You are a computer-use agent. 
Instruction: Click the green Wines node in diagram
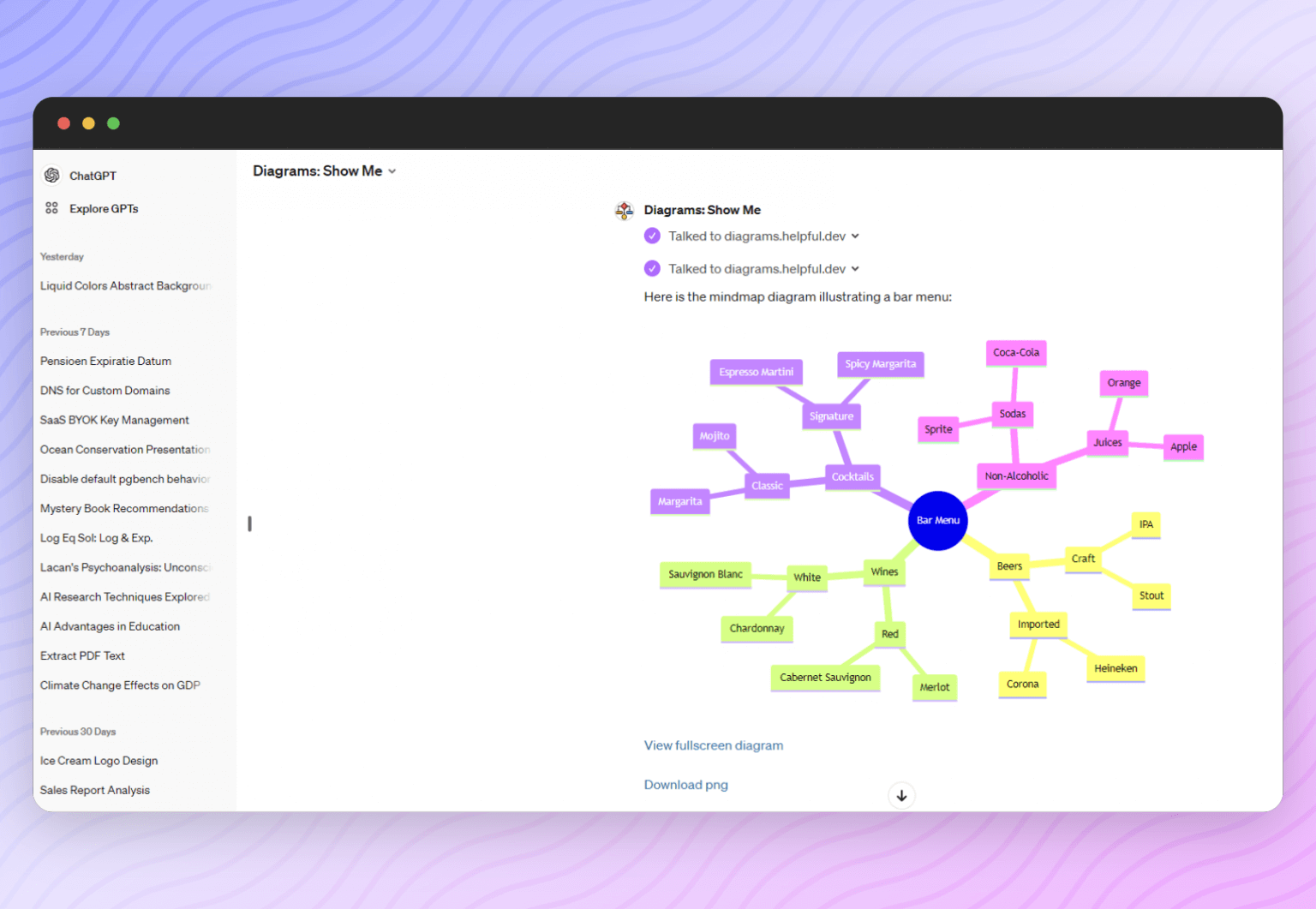coord(884,572)
